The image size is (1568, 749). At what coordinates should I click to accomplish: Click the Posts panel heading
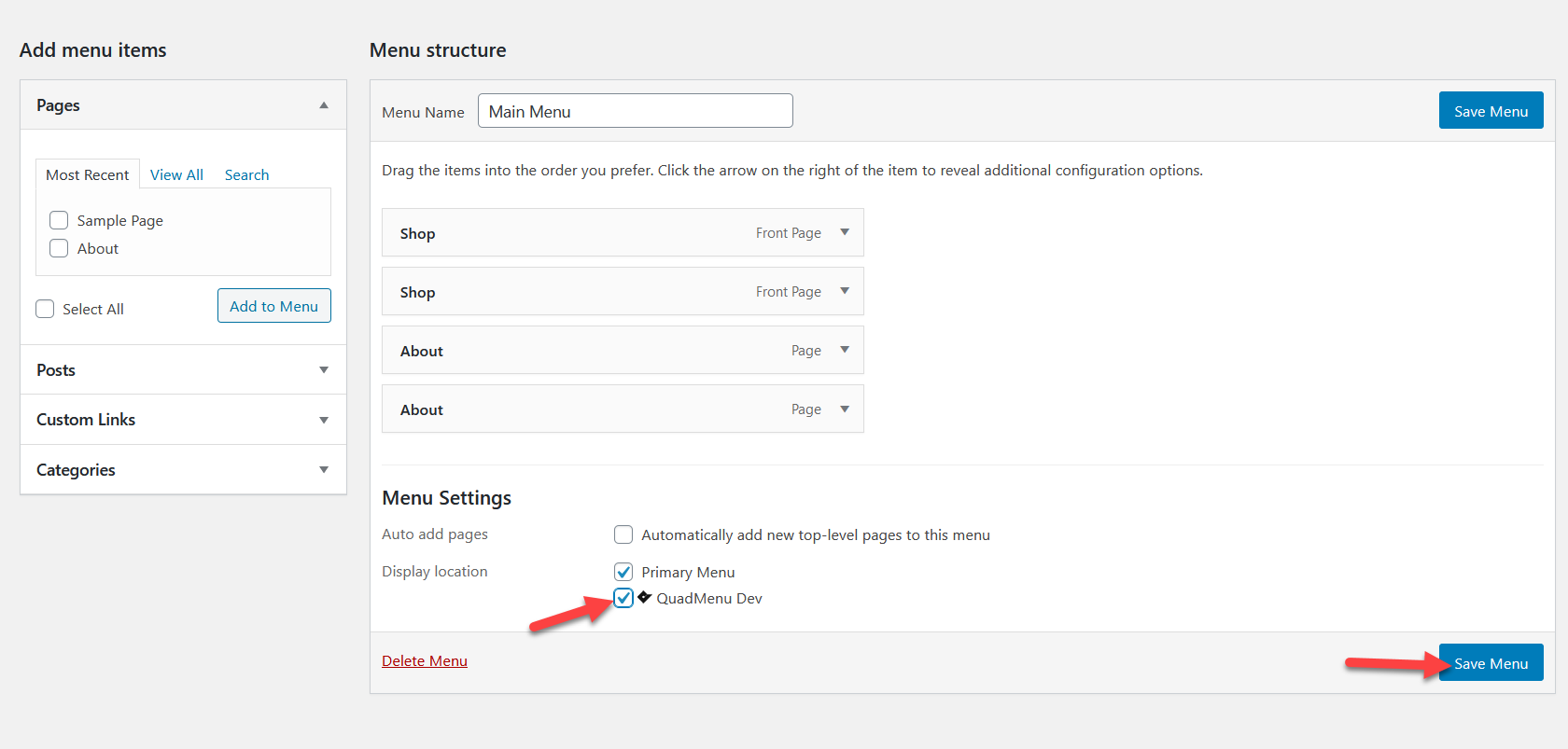click(56, 370)
